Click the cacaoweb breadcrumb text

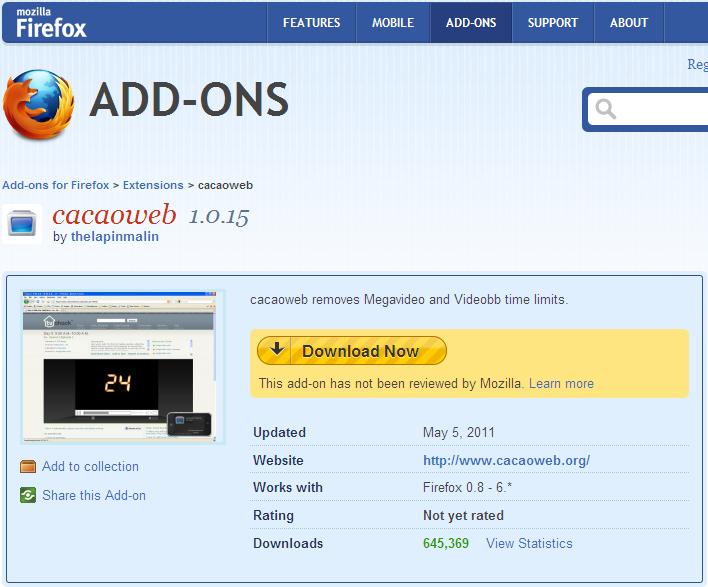point(225,185)
